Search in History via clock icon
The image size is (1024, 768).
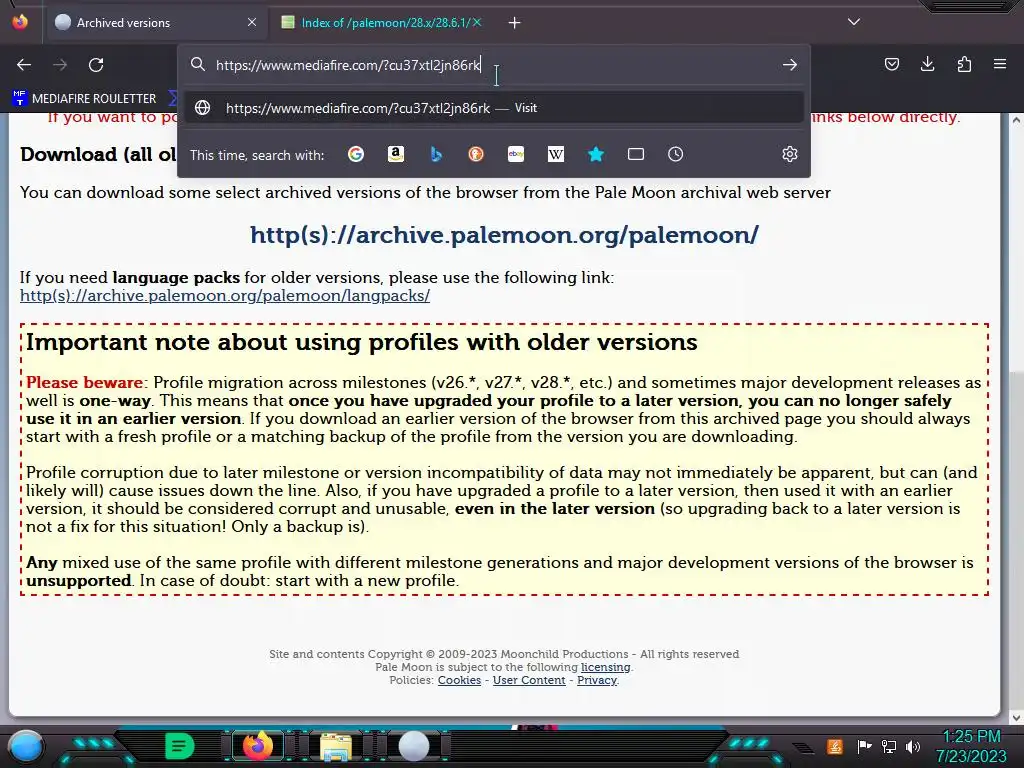[x=675, y=154]
